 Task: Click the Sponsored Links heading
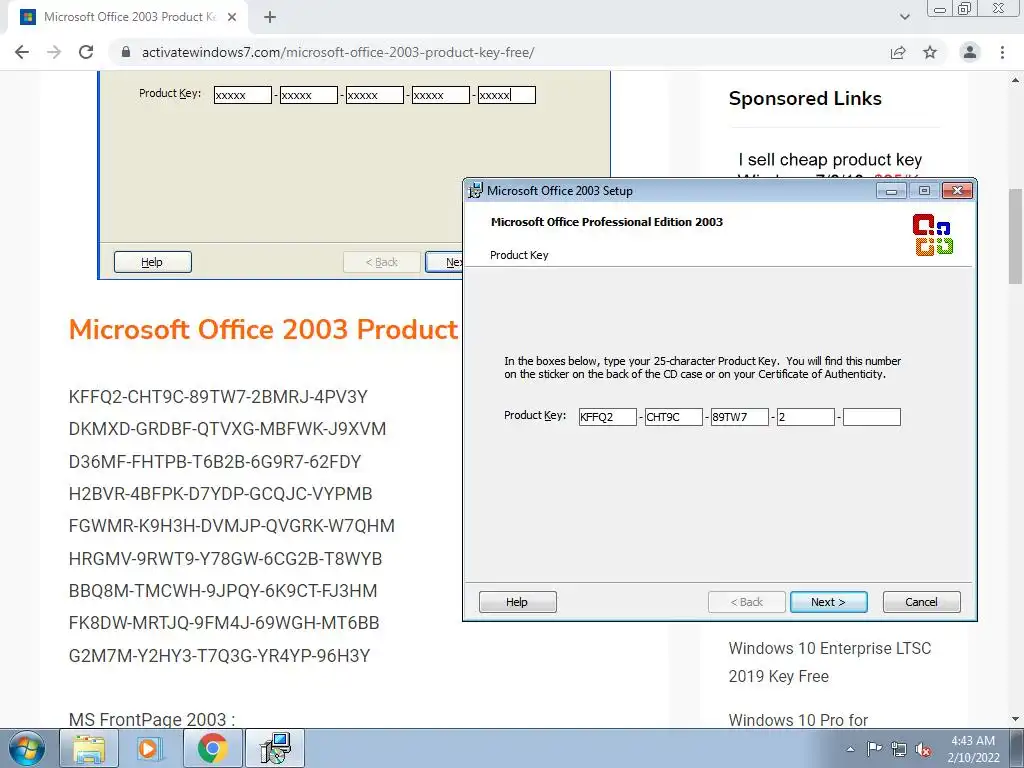pyautogui.click(x=805, y=99)
